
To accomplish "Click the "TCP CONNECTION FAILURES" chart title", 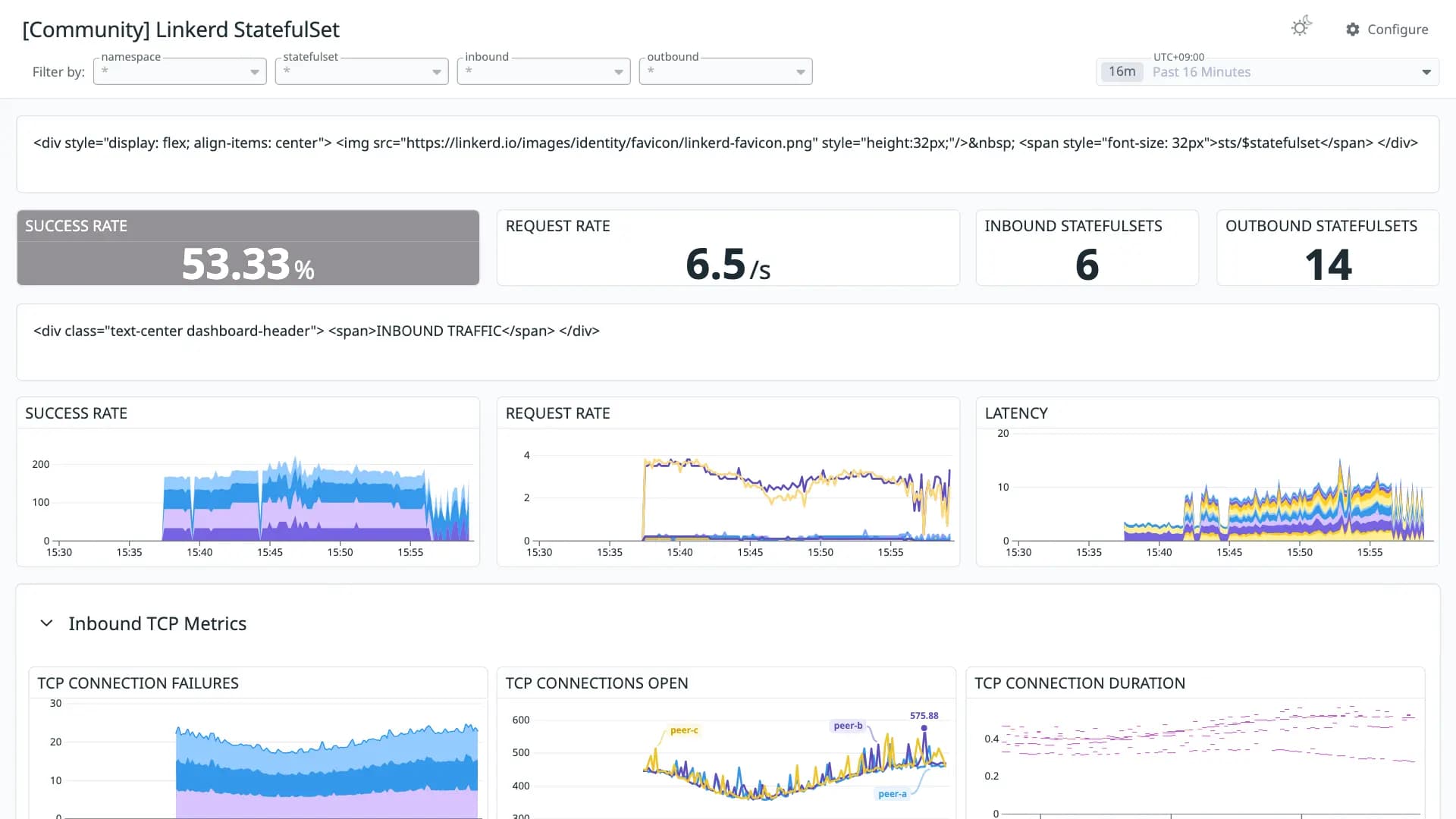I will 138,683.
